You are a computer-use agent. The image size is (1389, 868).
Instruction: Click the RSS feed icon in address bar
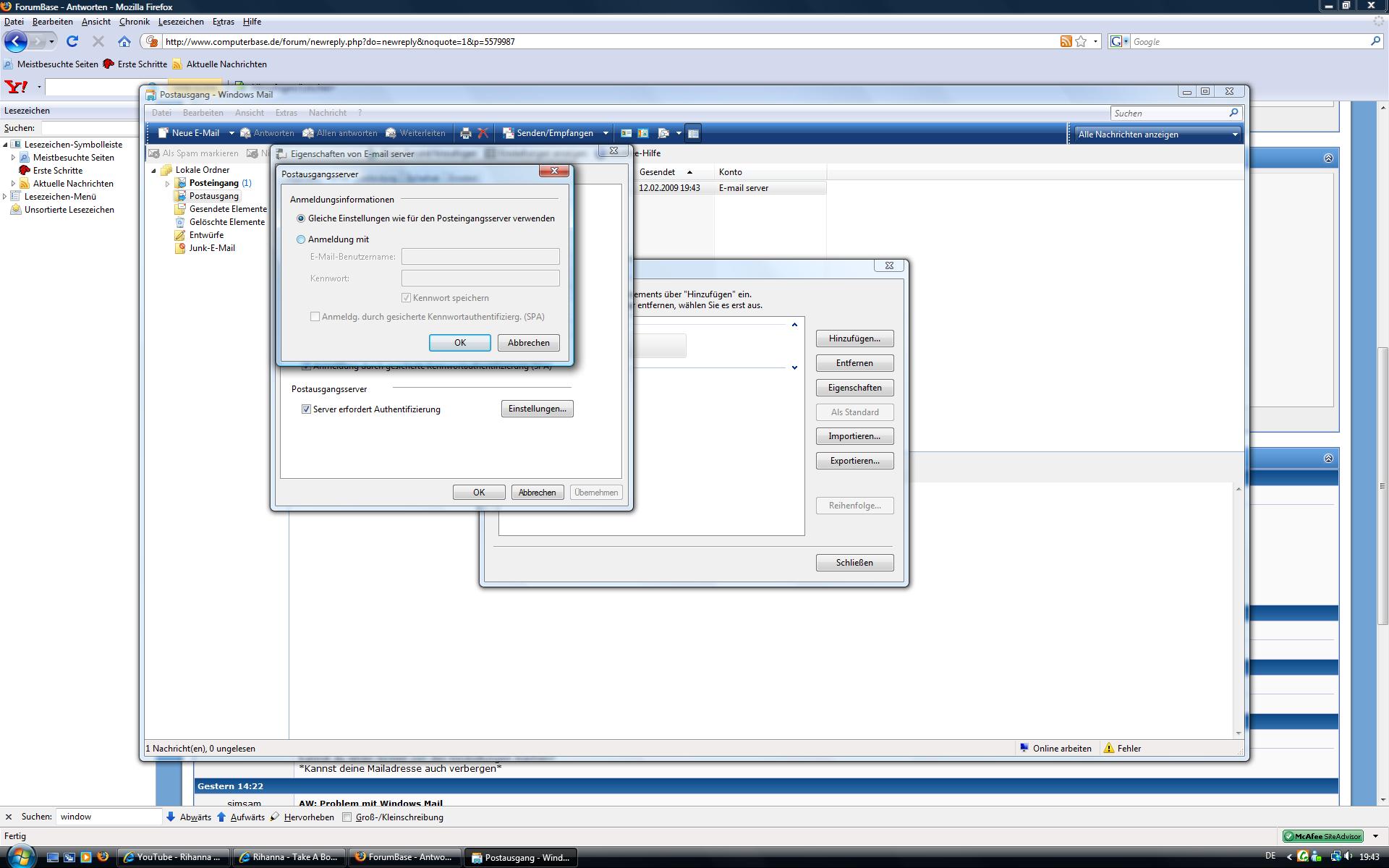1066,41
